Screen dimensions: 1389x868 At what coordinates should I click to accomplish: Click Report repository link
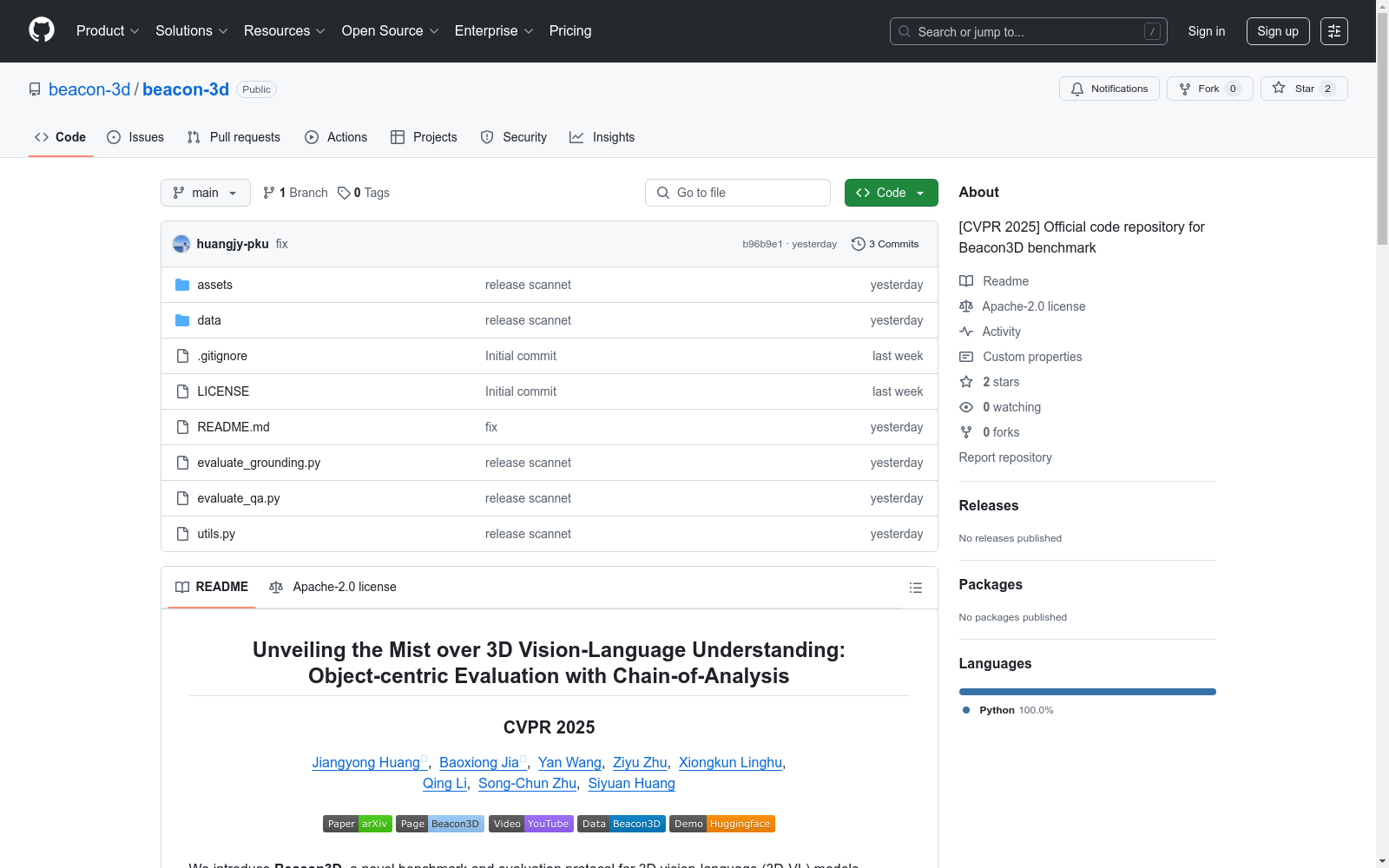coord(1005,457)
